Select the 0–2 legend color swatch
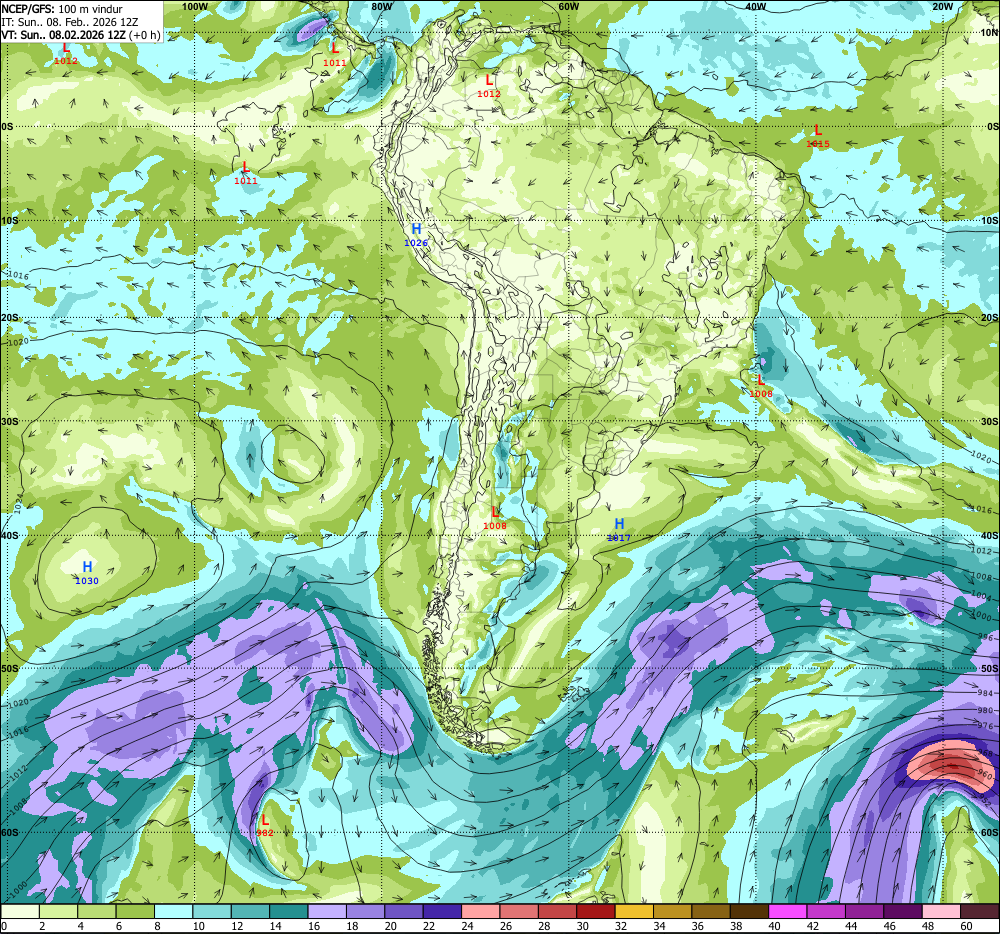The height and width of the screenshot is (934, 1000). 20,912
